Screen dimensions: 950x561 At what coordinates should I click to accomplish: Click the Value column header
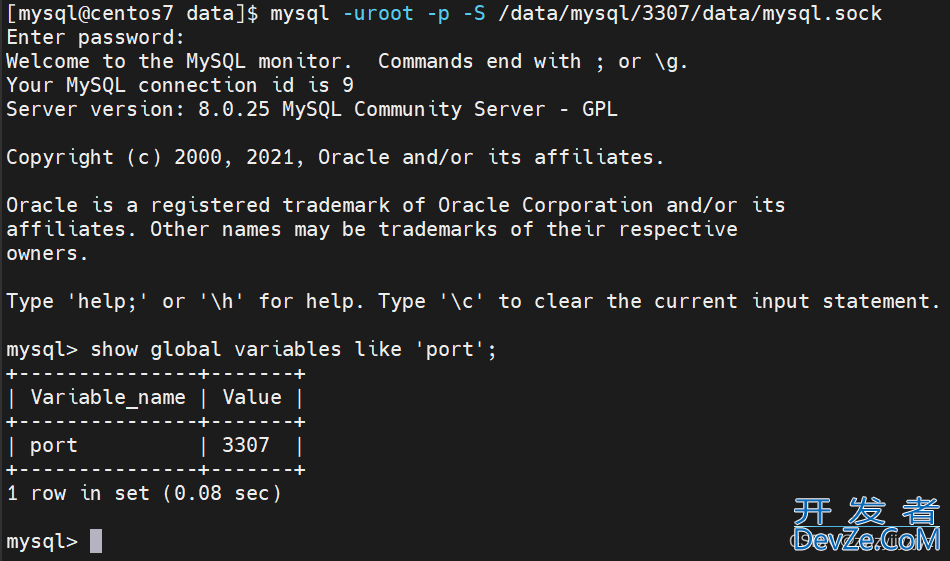click(252, 397)
